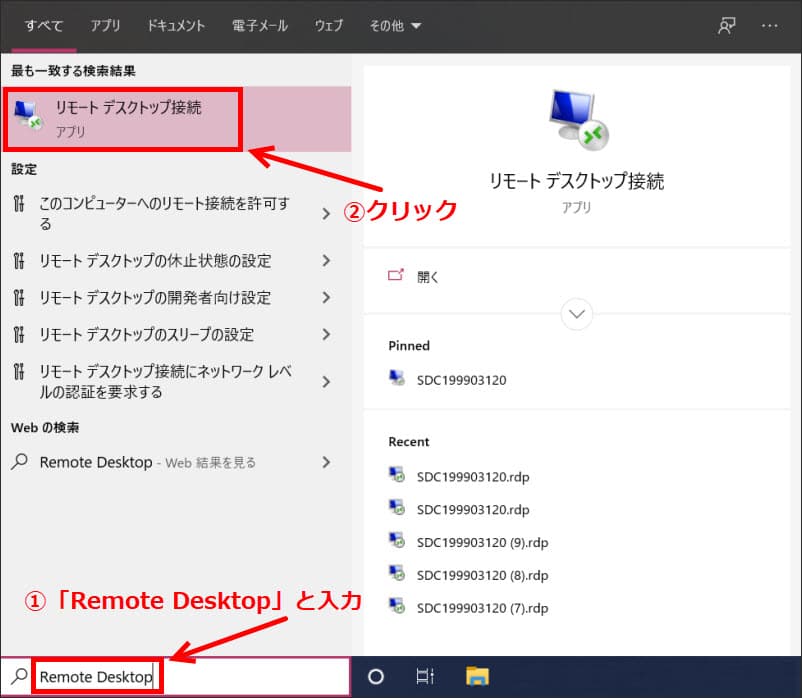Image resolution: width=802 pixels, height=698 pixels.
Task: Open リモート デスクトップの開発者向け設定 setting
Action: coord(155,298)
